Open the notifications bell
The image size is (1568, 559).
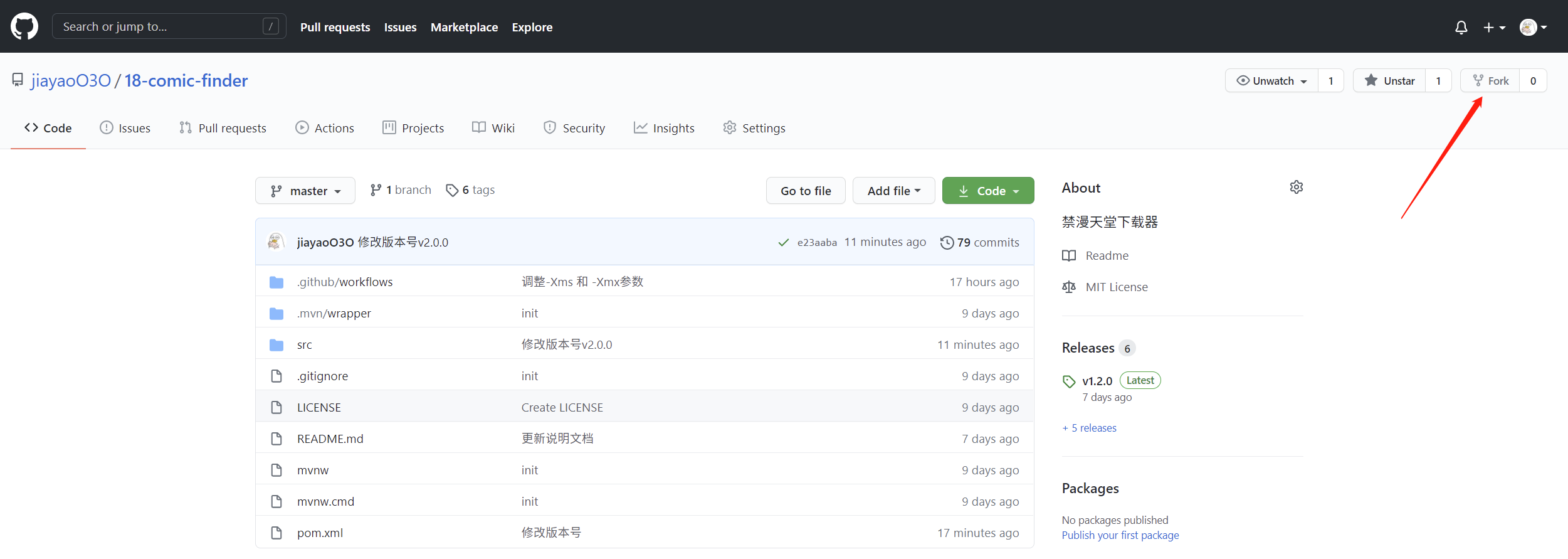click(x=1461, y=27)
